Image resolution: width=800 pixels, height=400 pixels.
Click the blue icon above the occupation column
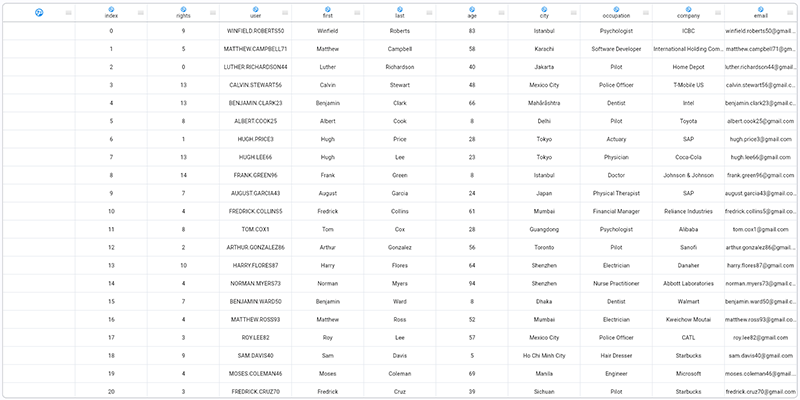pyautogui.click(x=616, y=9)
